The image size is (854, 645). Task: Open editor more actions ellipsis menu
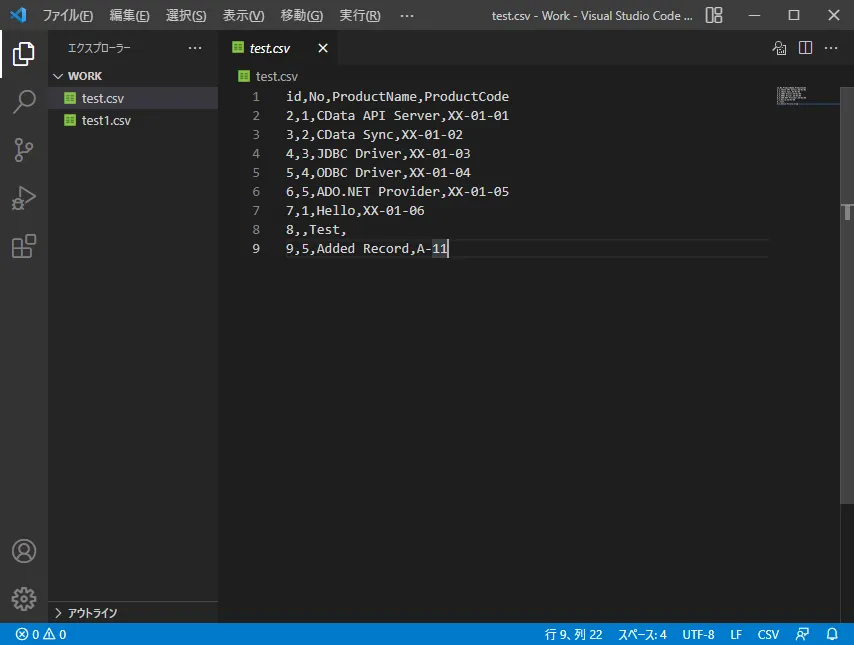coord(831,48)
